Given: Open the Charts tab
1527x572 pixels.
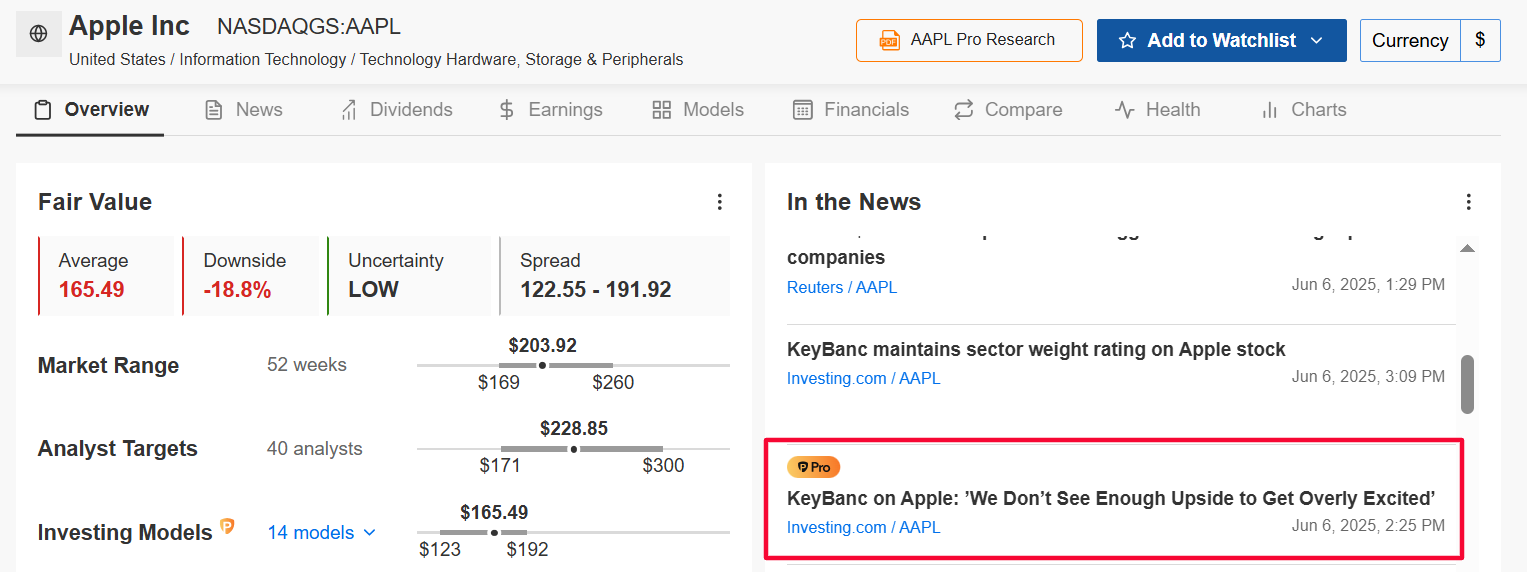Looking at the screenshot, I should pyautogui.click(x=1303, y=110).
